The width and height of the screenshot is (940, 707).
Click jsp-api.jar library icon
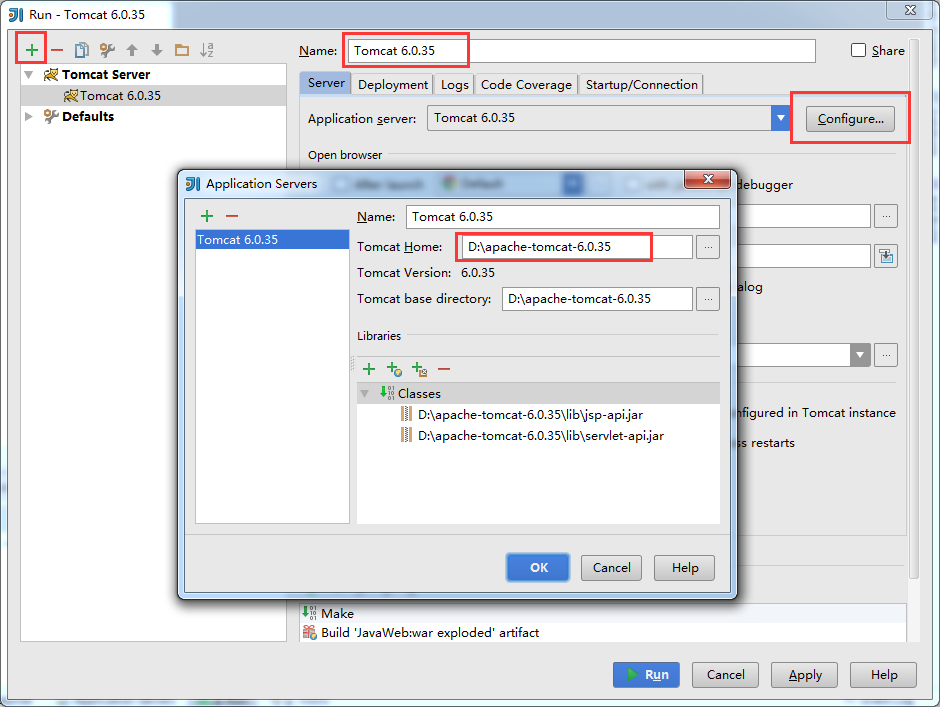tap(406, 414)
